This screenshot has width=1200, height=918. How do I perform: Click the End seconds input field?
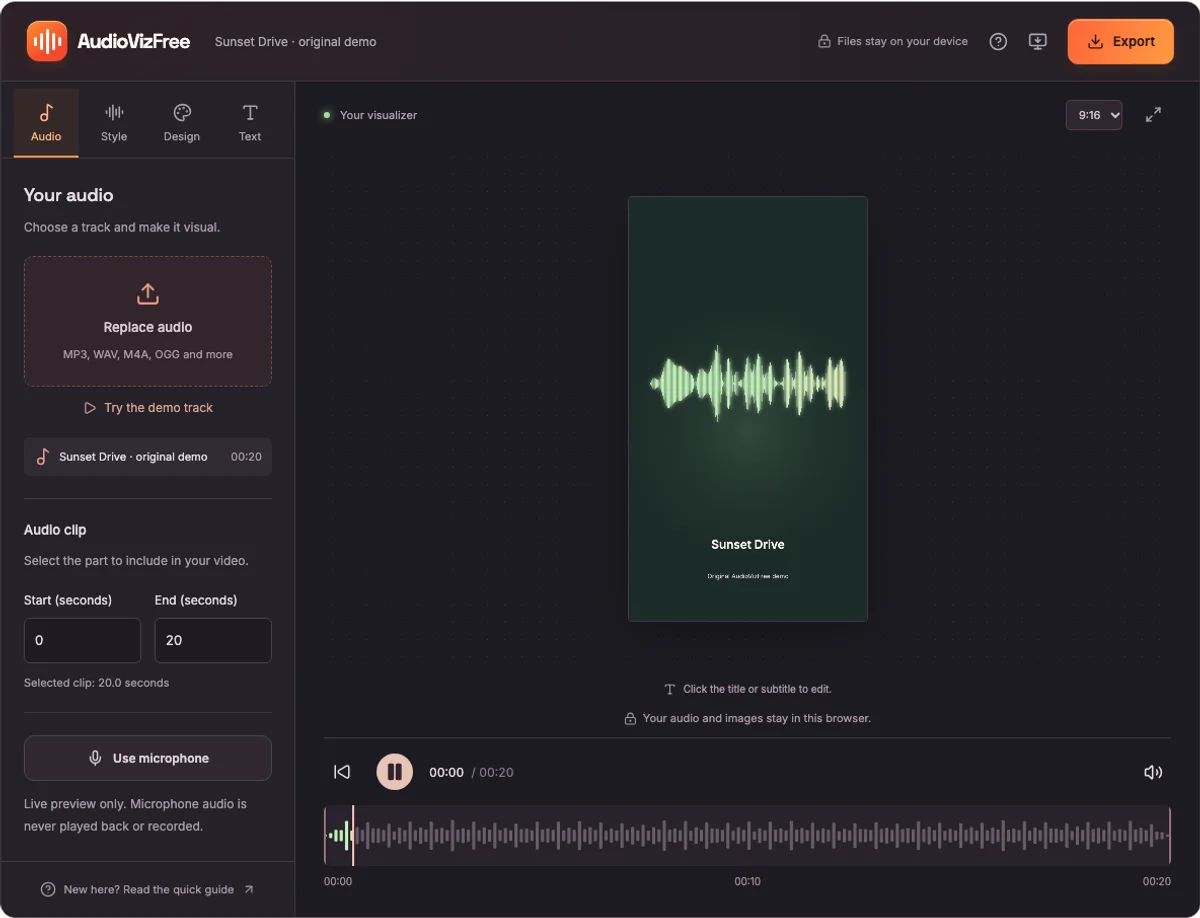point(213,640)
